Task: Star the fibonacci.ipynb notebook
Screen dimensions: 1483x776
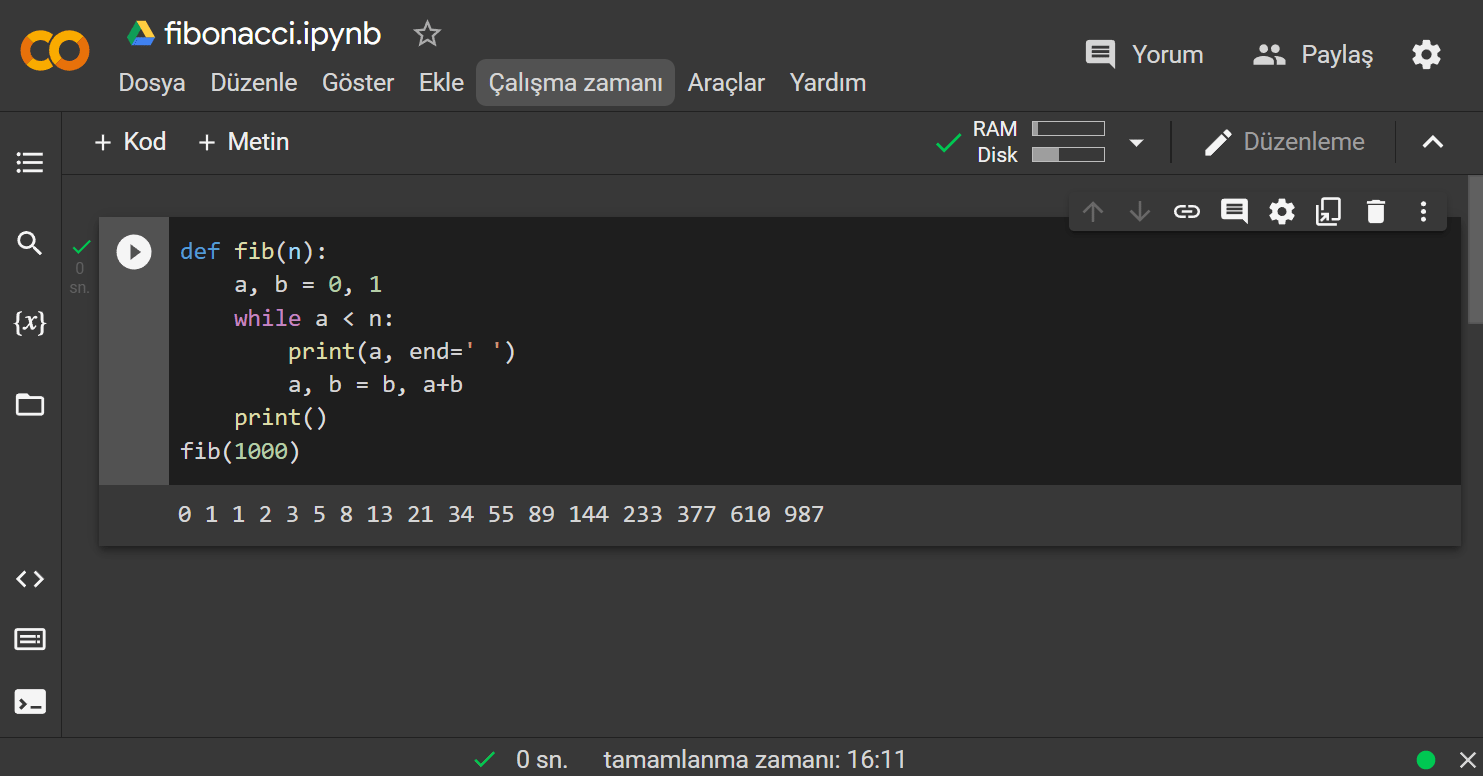Action: pos(427,35)
